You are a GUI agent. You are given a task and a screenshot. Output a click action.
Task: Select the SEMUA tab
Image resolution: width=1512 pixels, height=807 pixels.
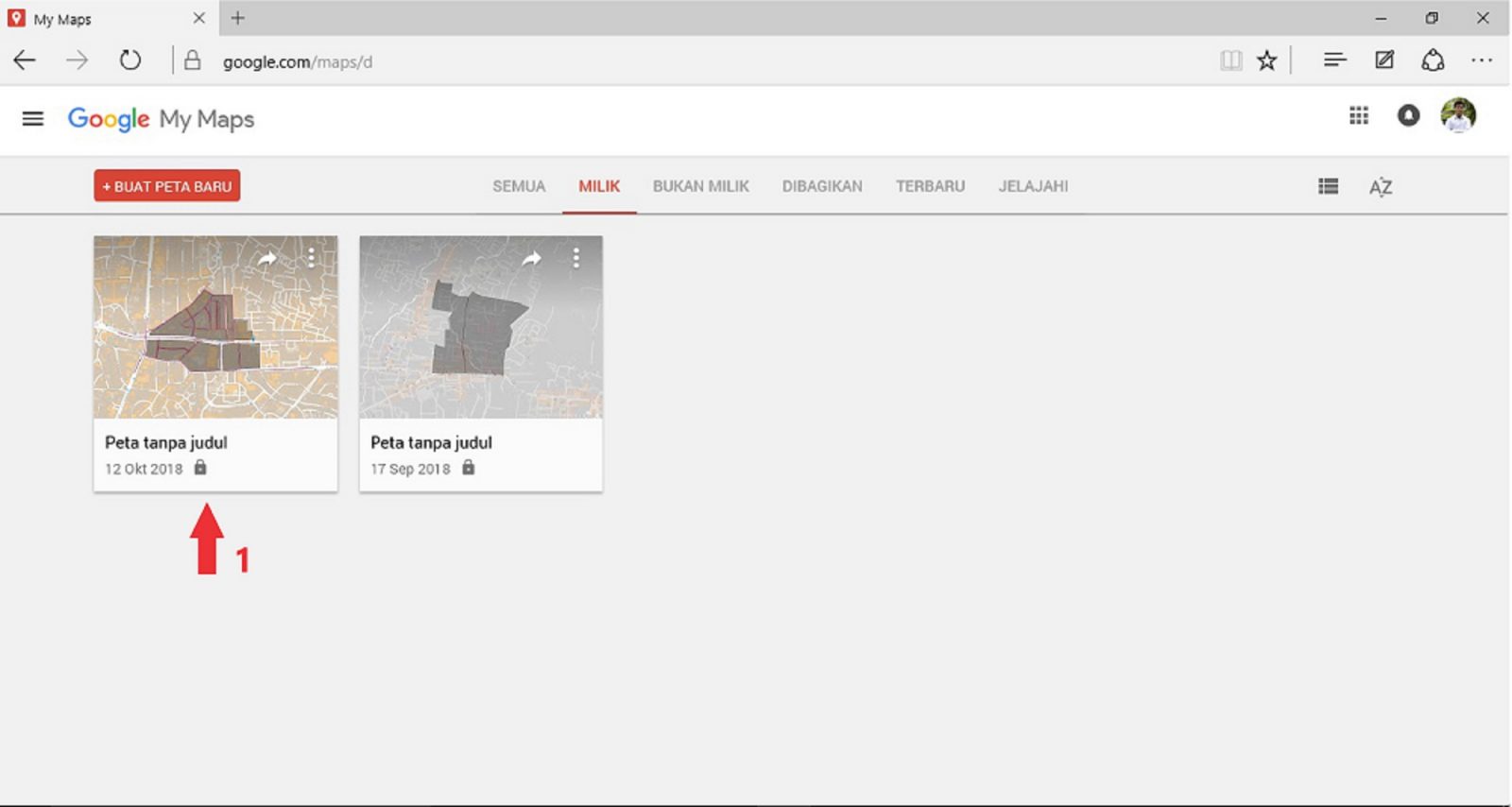click(x=519, y=186)
